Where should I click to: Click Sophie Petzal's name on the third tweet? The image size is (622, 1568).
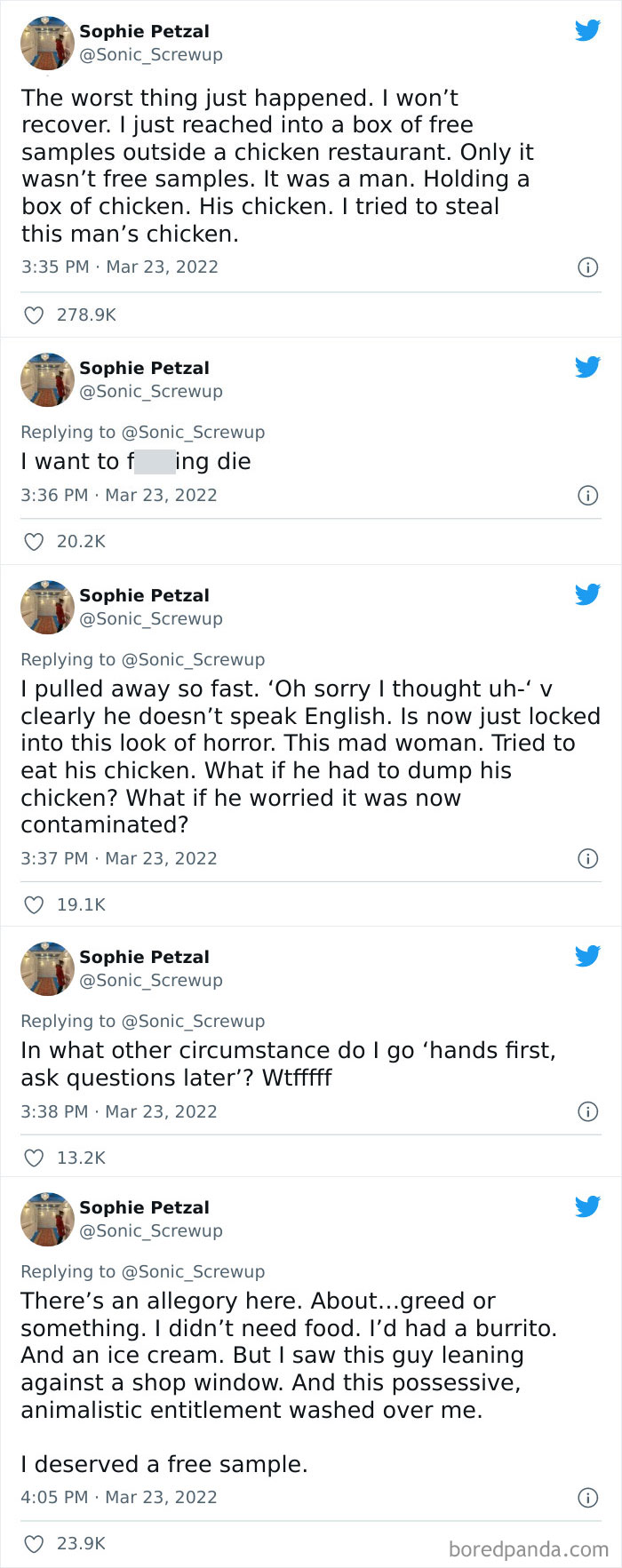pos(144,595)
